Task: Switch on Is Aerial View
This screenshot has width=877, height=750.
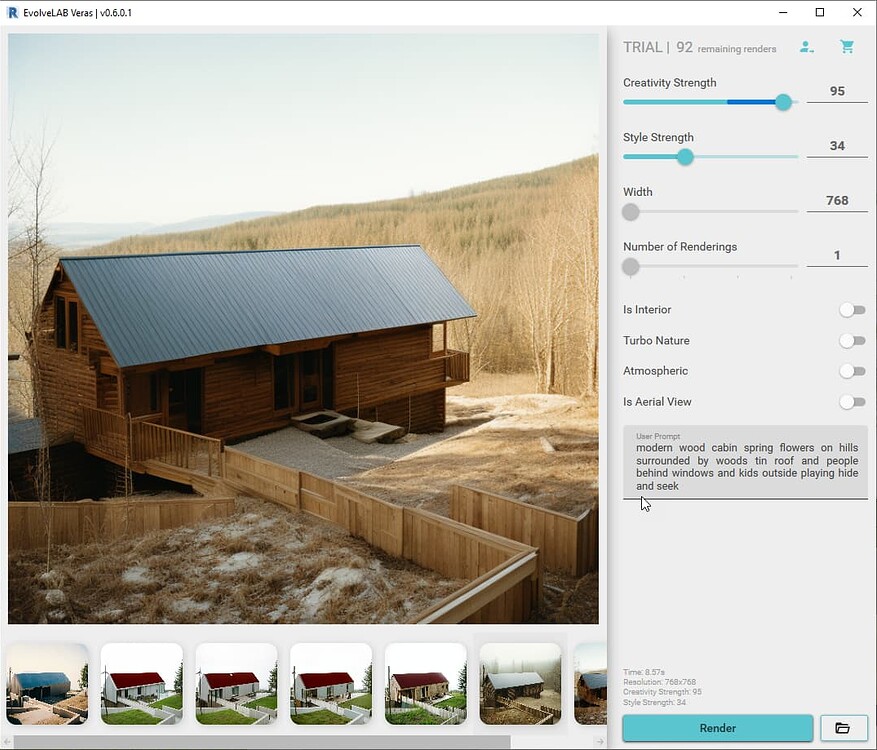Action: [852, 402]
